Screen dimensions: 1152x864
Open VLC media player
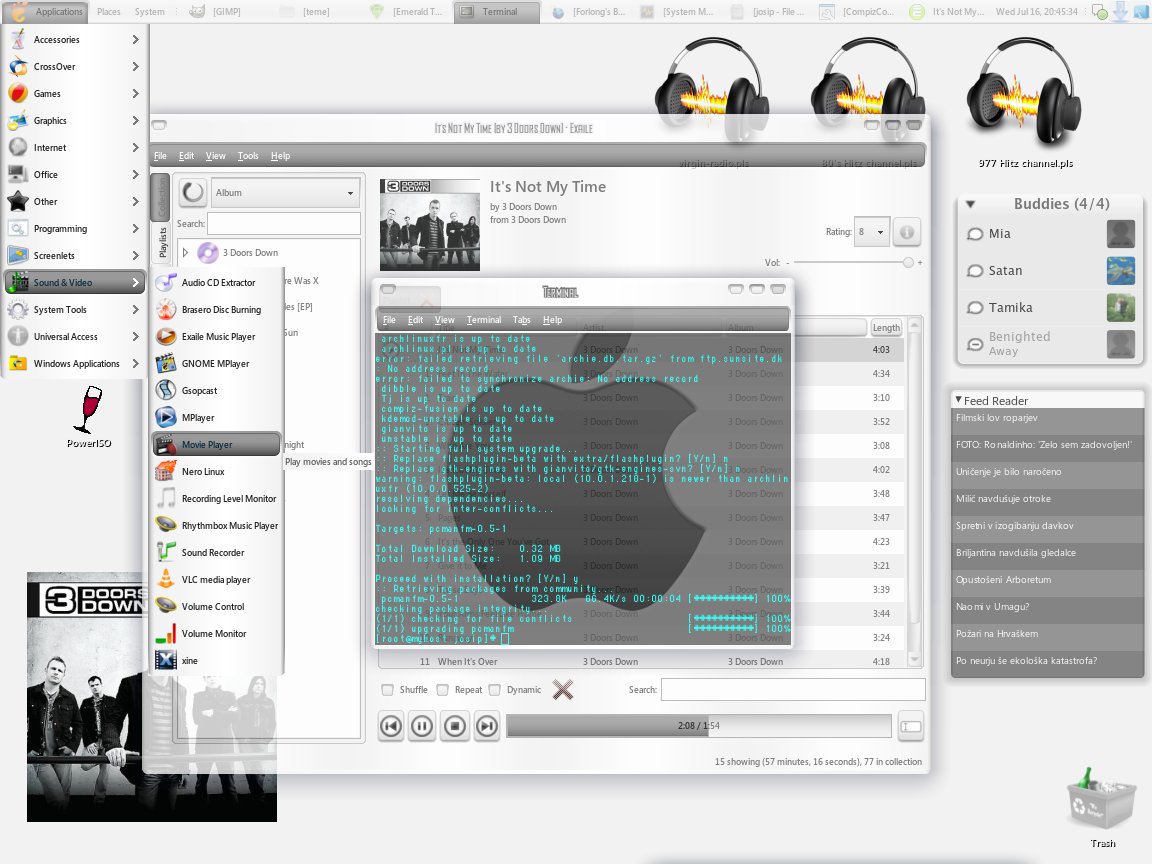217,580
